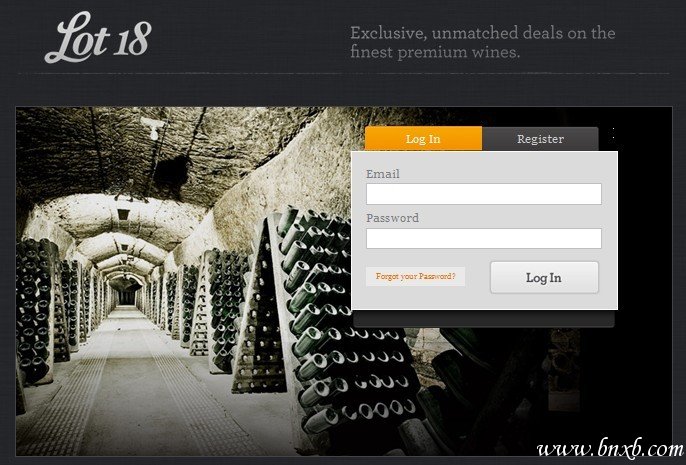The width and height of the screenshot is (686, 465).
Task: Click the premium wines tagline text
Action: (483, 42)
